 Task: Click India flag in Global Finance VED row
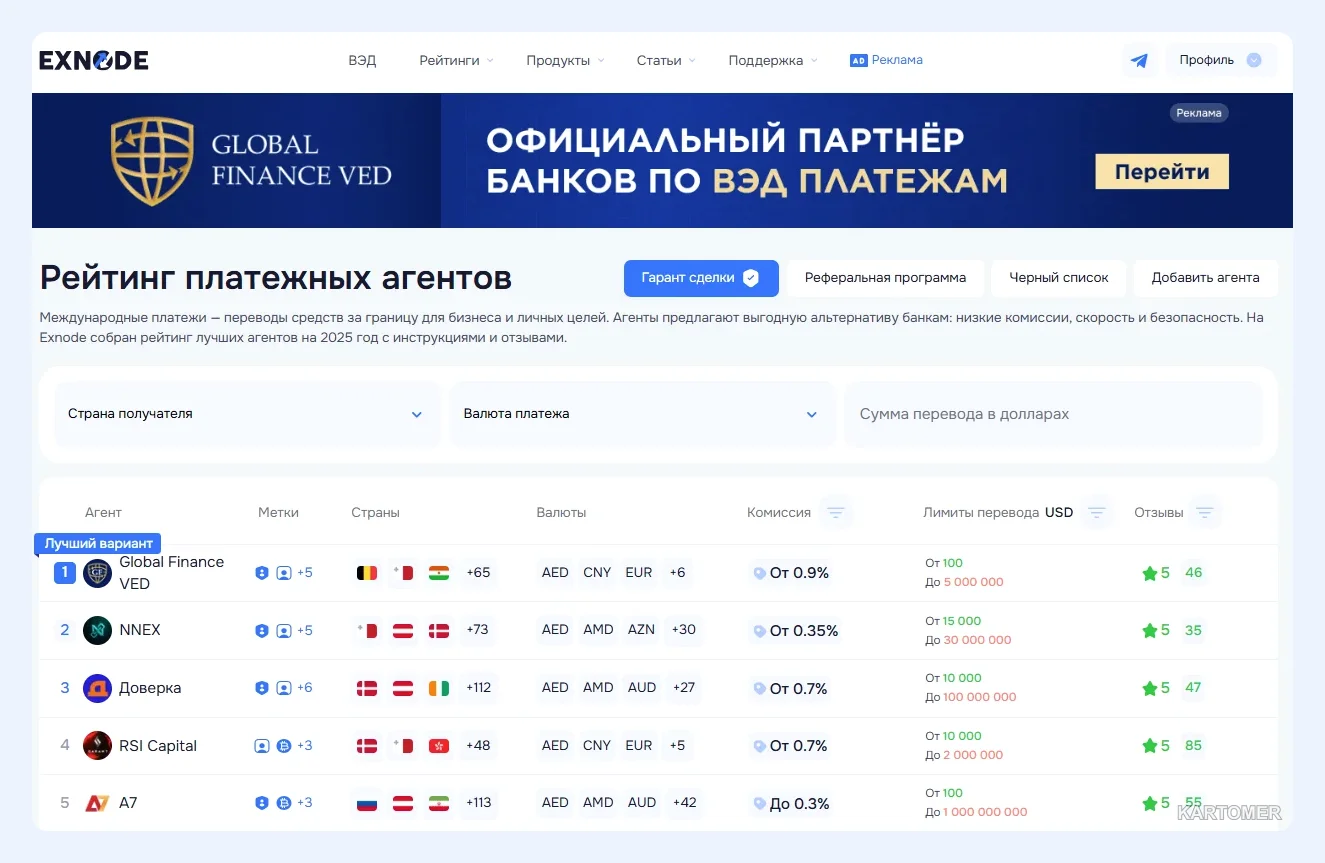pyautogui.click(x=438, y=573)
